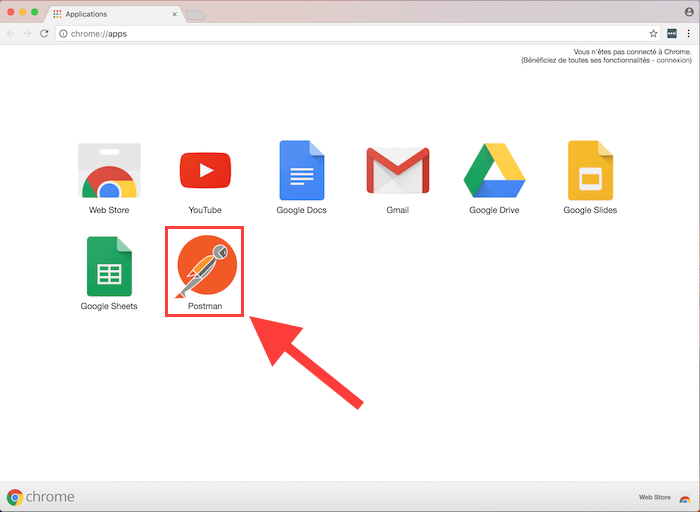700x512 pixels.
Task: Click the connexion sign-in link
Action: click(673, 60)
